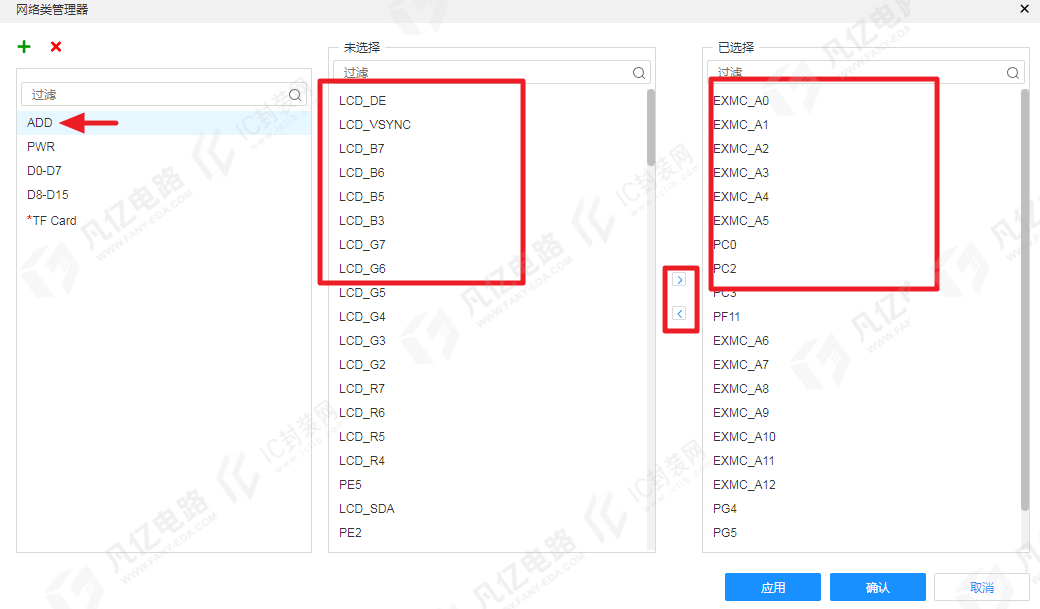This screenshot has height=609, width=1040.
Task: Apply changes with the 应用 button
Action: point(773,587)
